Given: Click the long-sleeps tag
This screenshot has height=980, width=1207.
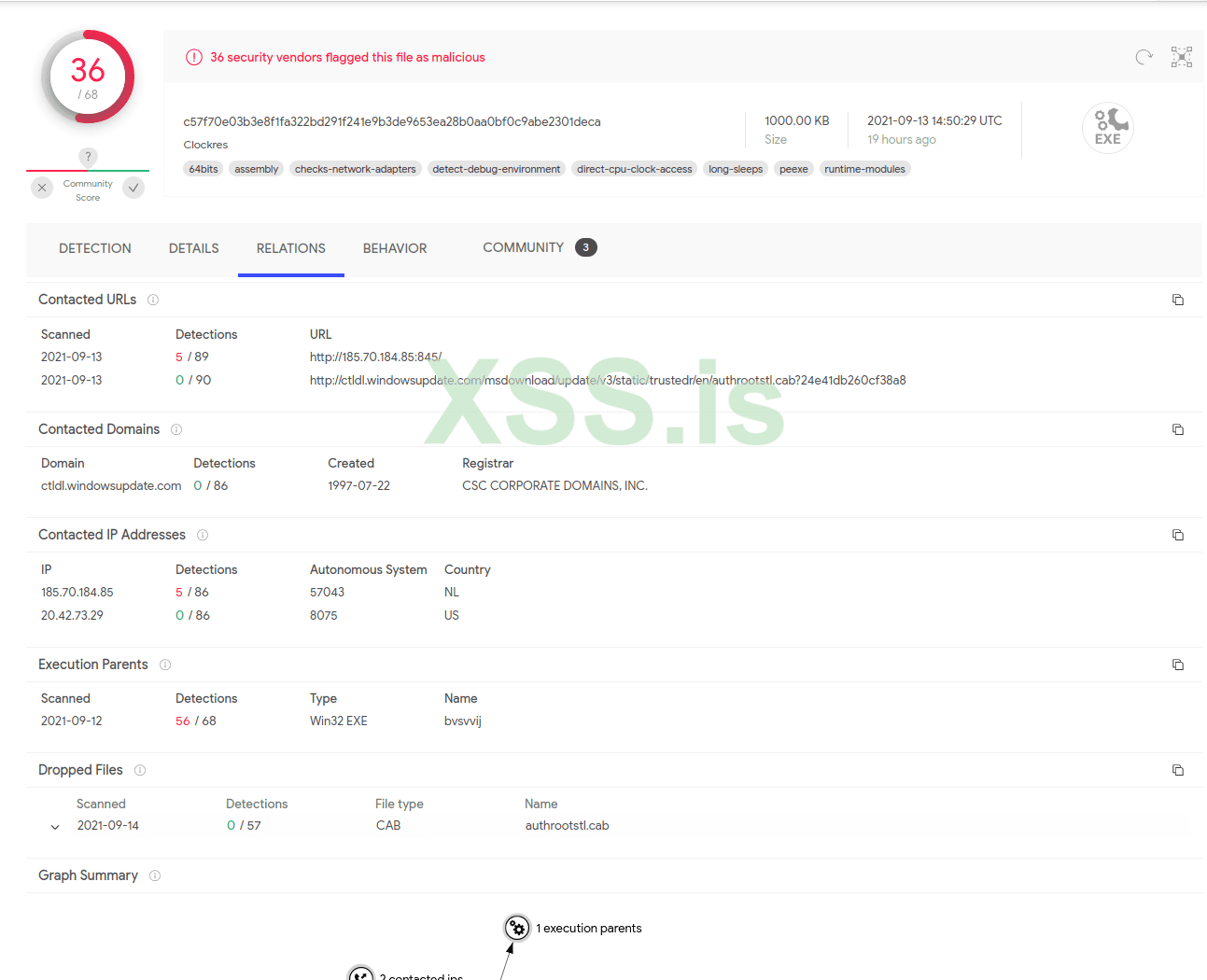Looking at the screenshot, I should [x=736, y=169].
